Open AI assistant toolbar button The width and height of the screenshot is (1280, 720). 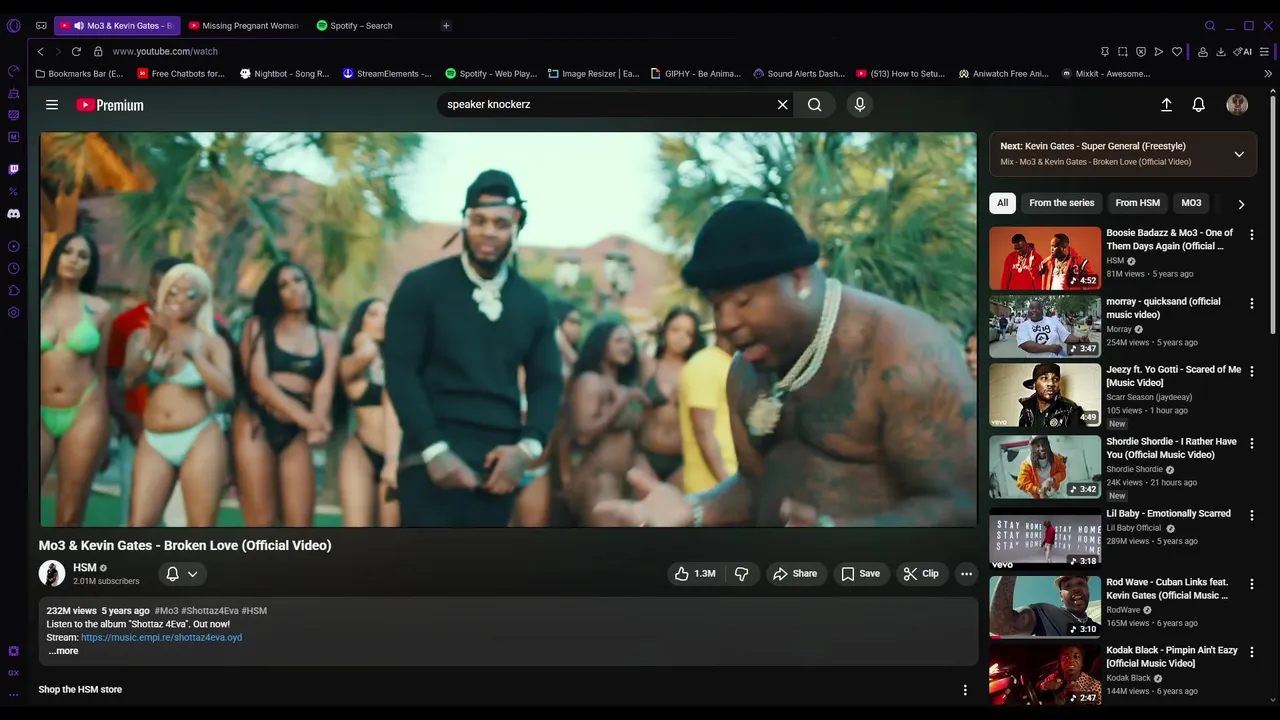pyautogui.click(x=1243, y=51)
